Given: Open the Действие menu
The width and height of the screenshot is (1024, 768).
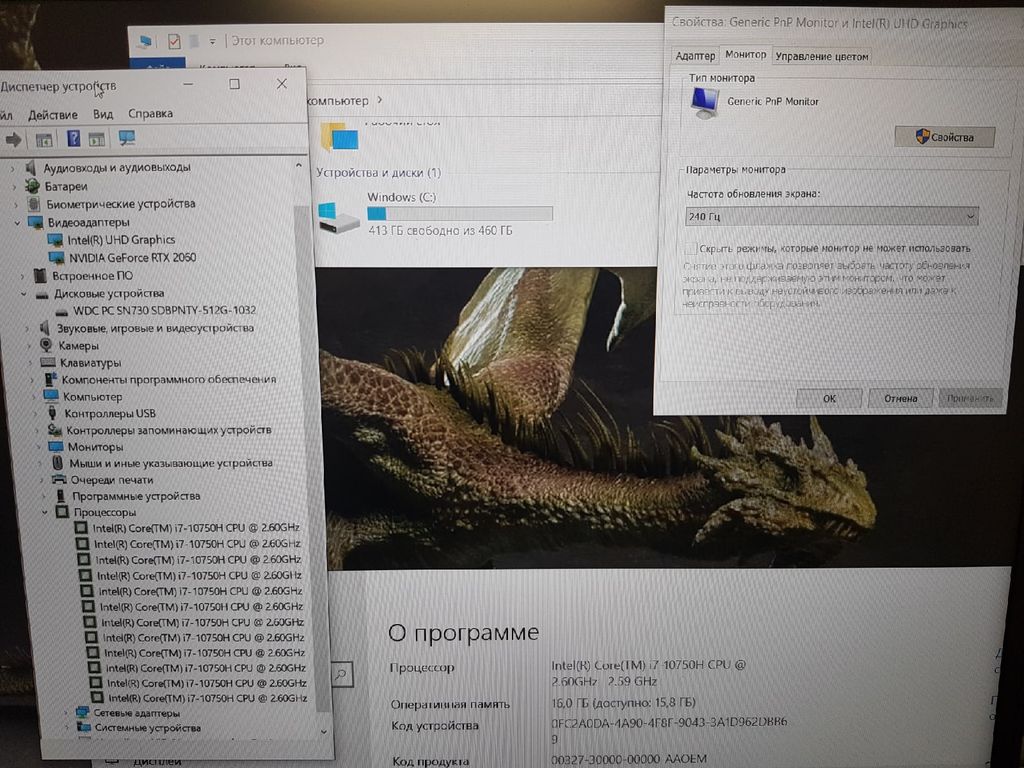Looking at the screenshot, I should pyautogui.click(x=52, y=114).
